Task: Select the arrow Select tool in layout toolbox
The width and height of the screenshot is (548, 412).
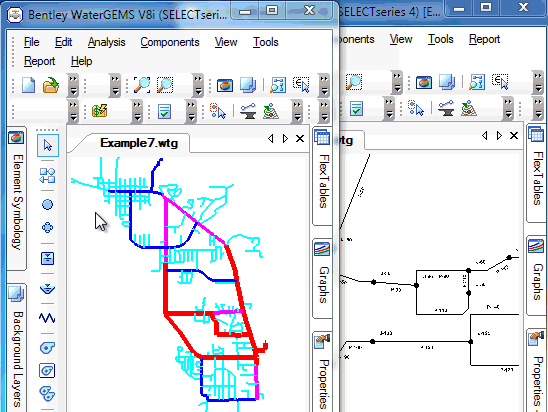Action: [x=48, y=145]
